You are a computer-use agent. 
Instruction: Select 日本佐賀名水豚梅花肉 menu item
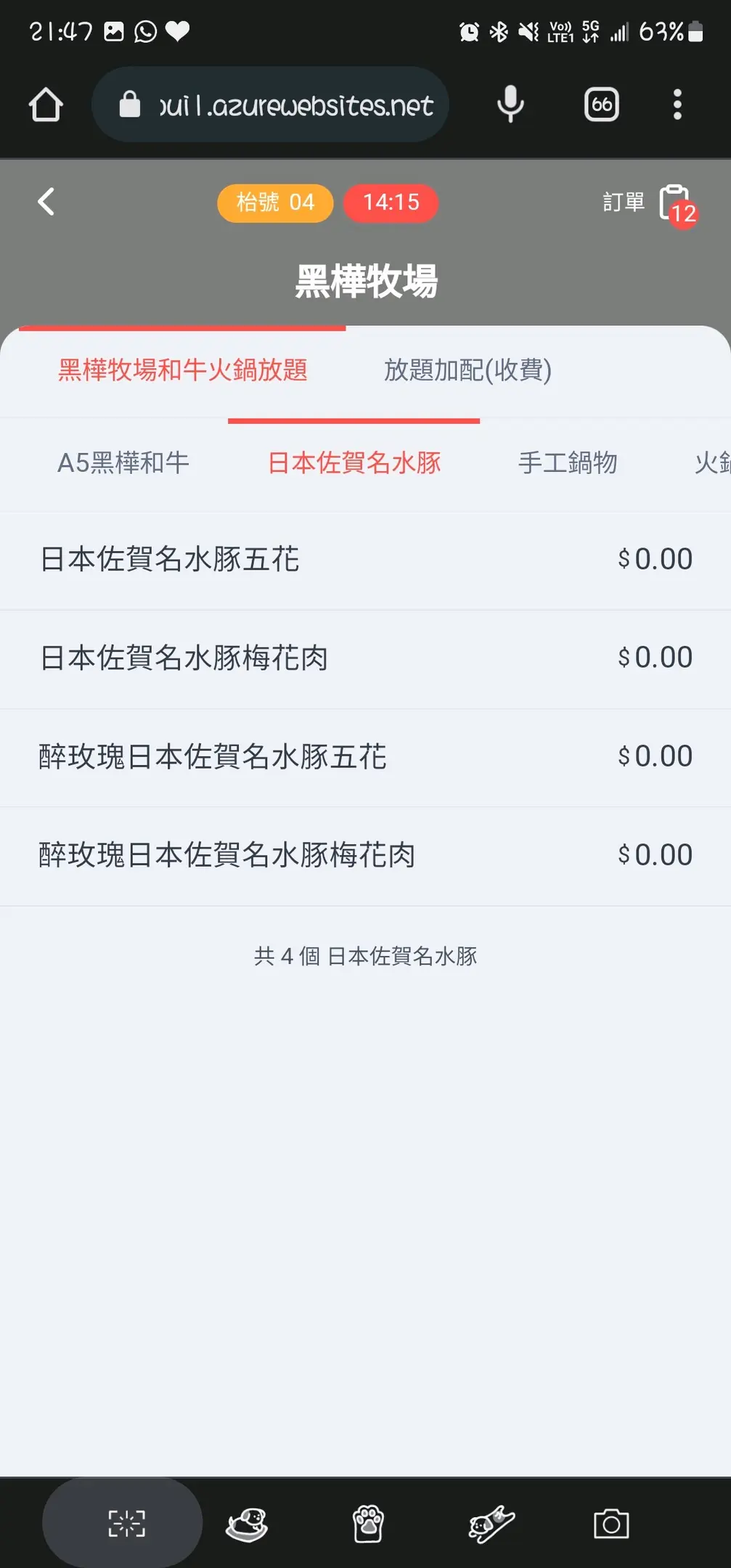[365, 658]
